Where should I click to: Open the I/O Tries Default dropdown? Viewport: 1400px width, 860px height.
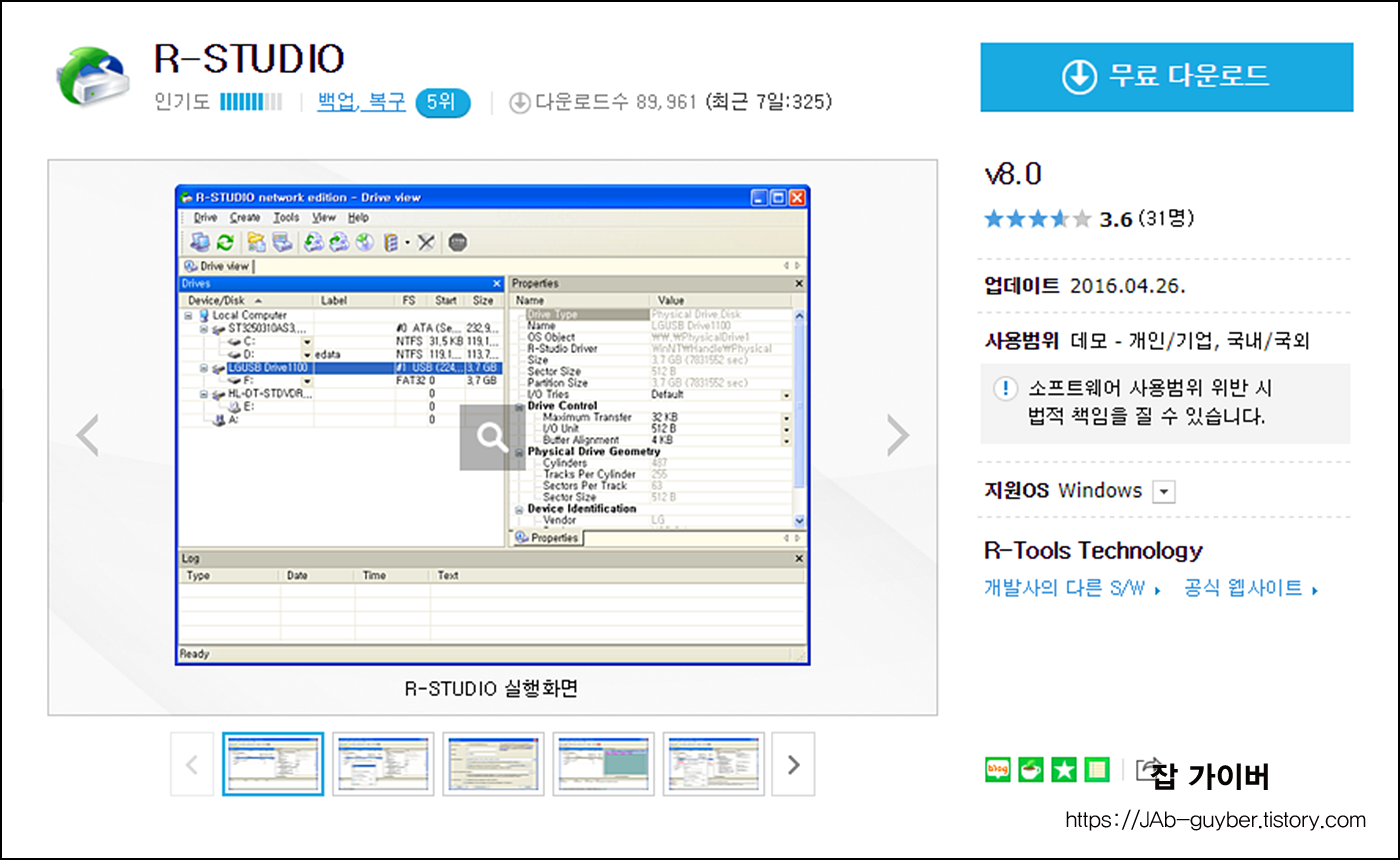coord(786,395)
